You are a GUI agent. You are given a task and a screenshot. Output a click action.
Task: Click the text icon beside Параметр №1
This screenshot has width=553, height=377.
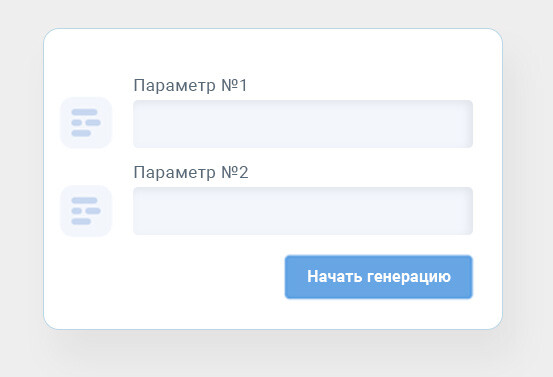tap(86, 123)
